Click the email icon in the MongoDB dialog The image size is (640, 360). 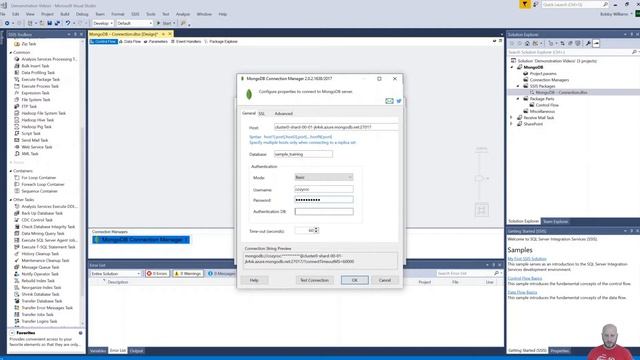click(x=389, y=101)
